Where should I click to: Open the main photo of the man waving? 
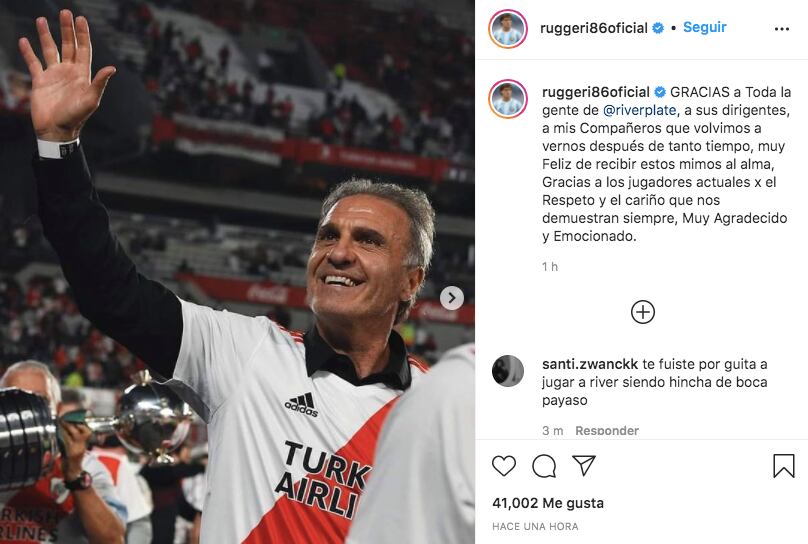tap(237, 272)
